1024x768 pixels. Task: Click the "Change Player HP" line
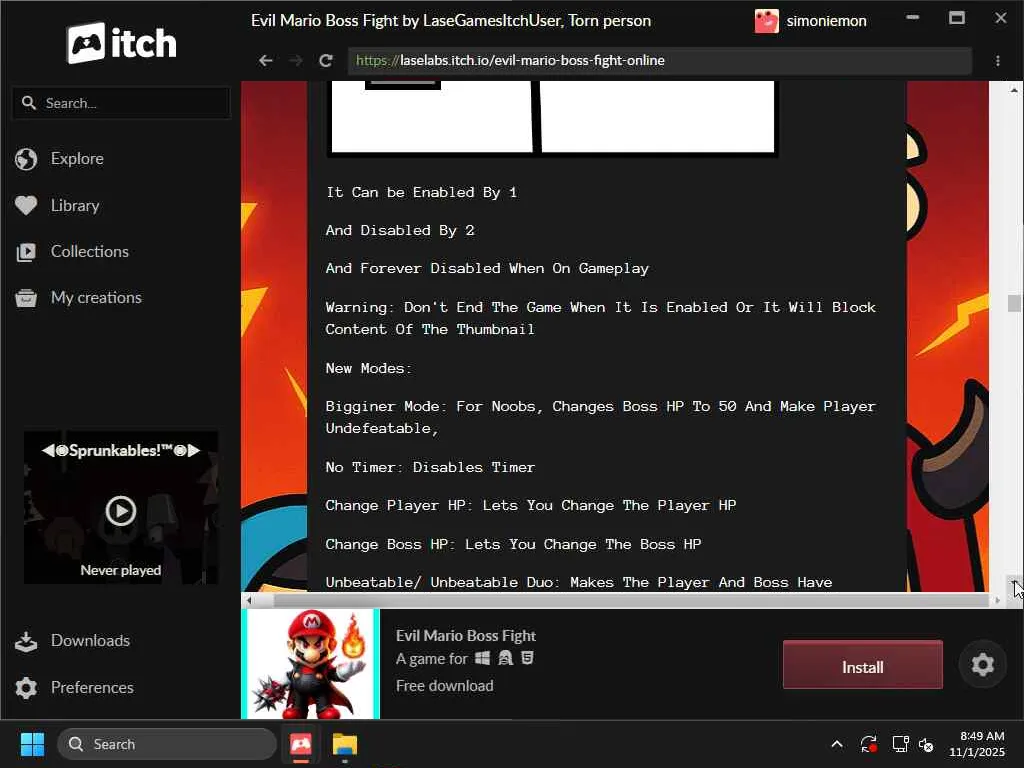coord(531,506)
